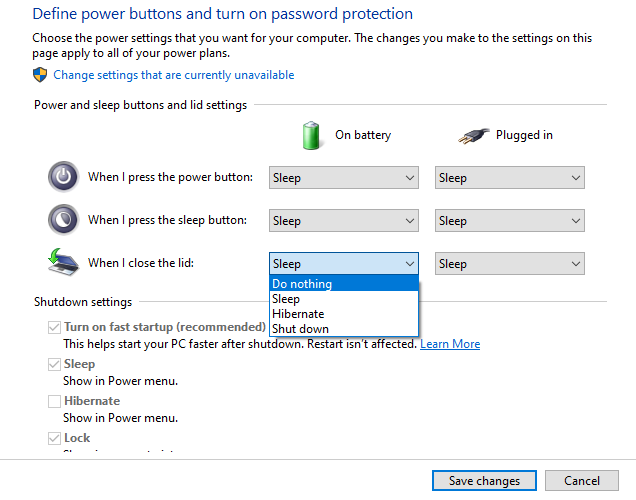Select Do nothing from the list
636x500 pixels.
tap(344, 284)
